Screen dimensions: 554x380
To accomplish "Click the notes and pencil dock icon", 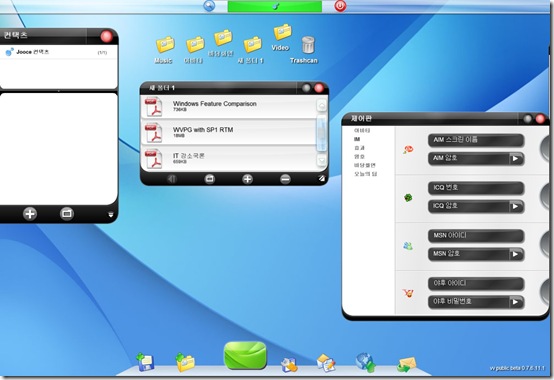I will tap(326, 363).
